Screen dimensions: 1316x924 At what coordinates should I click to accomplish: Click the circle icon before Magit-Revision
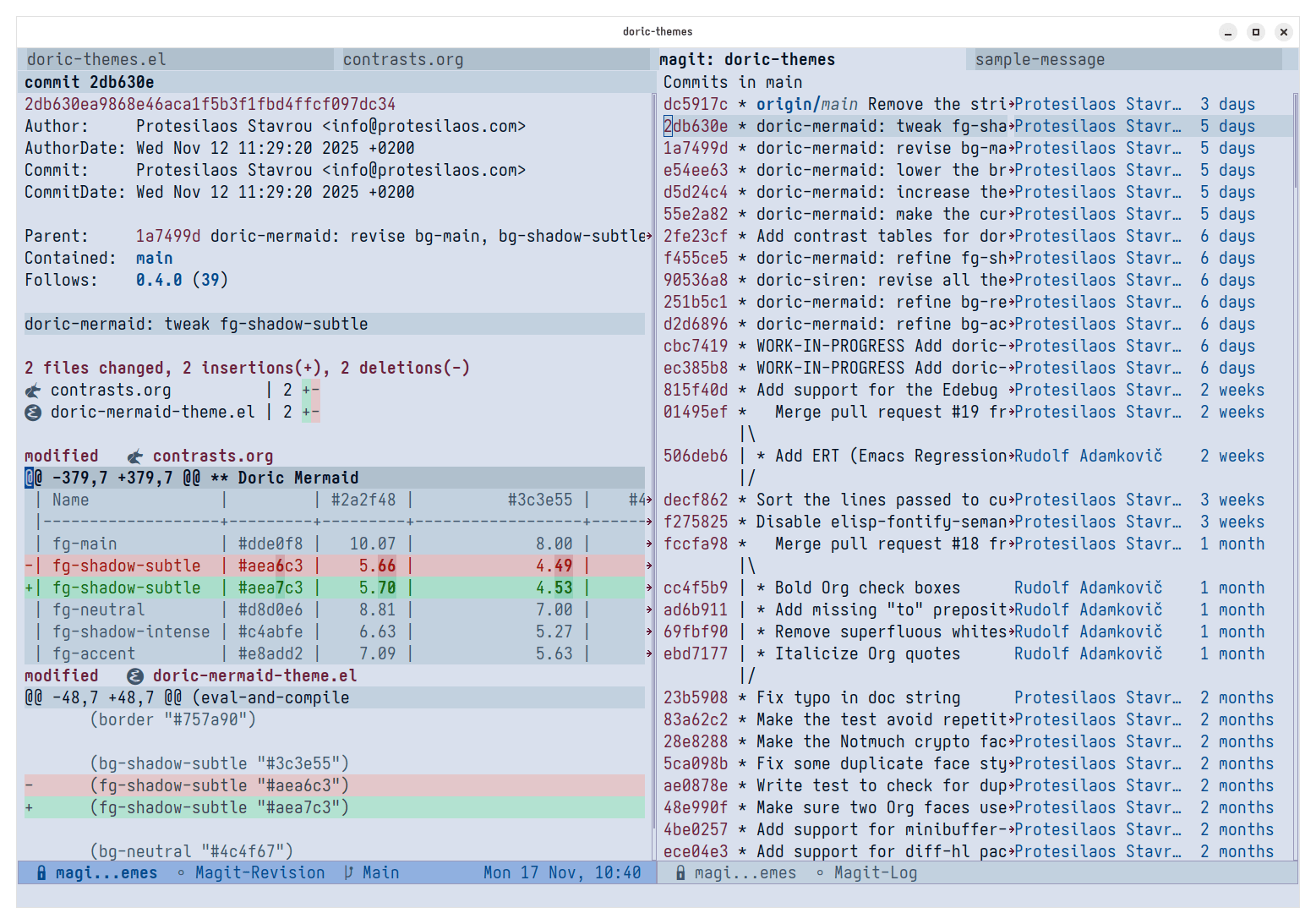[x=181, y=873]
